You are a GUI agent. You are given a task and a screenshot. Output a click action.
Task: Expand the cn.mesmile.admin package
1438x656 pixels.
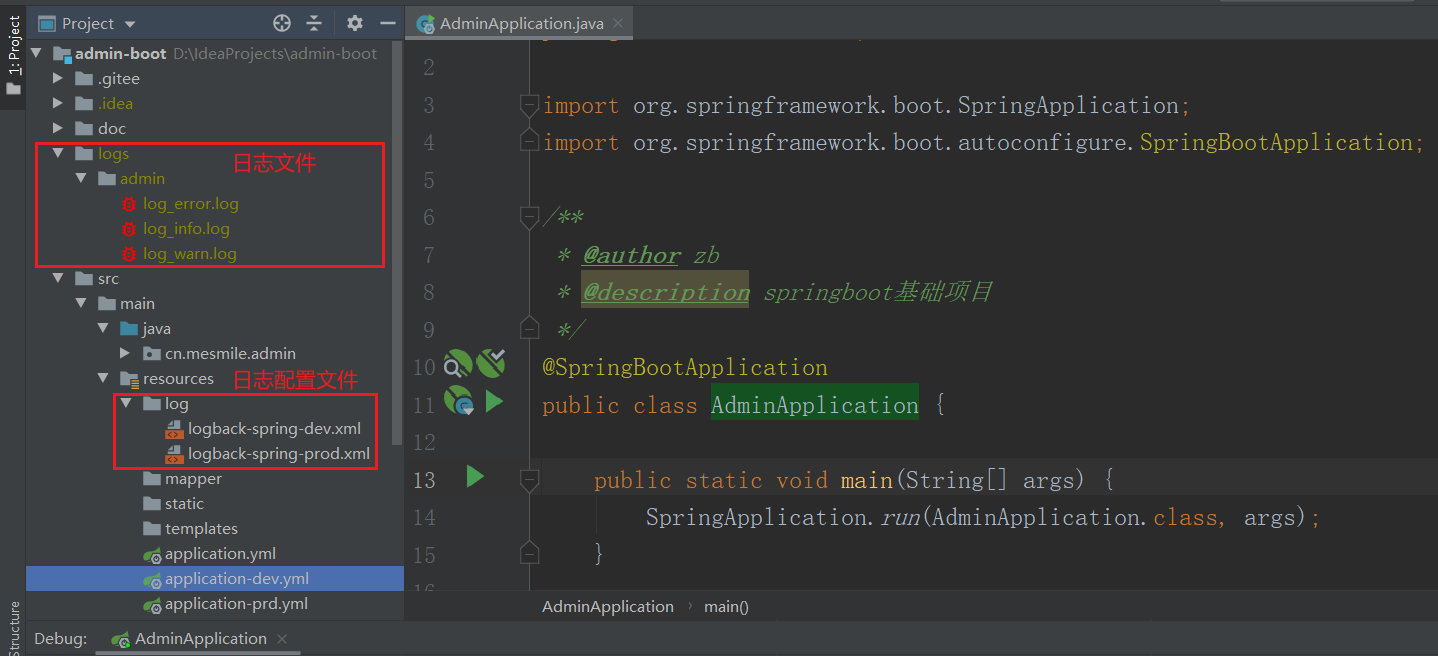tap(124, 353)
